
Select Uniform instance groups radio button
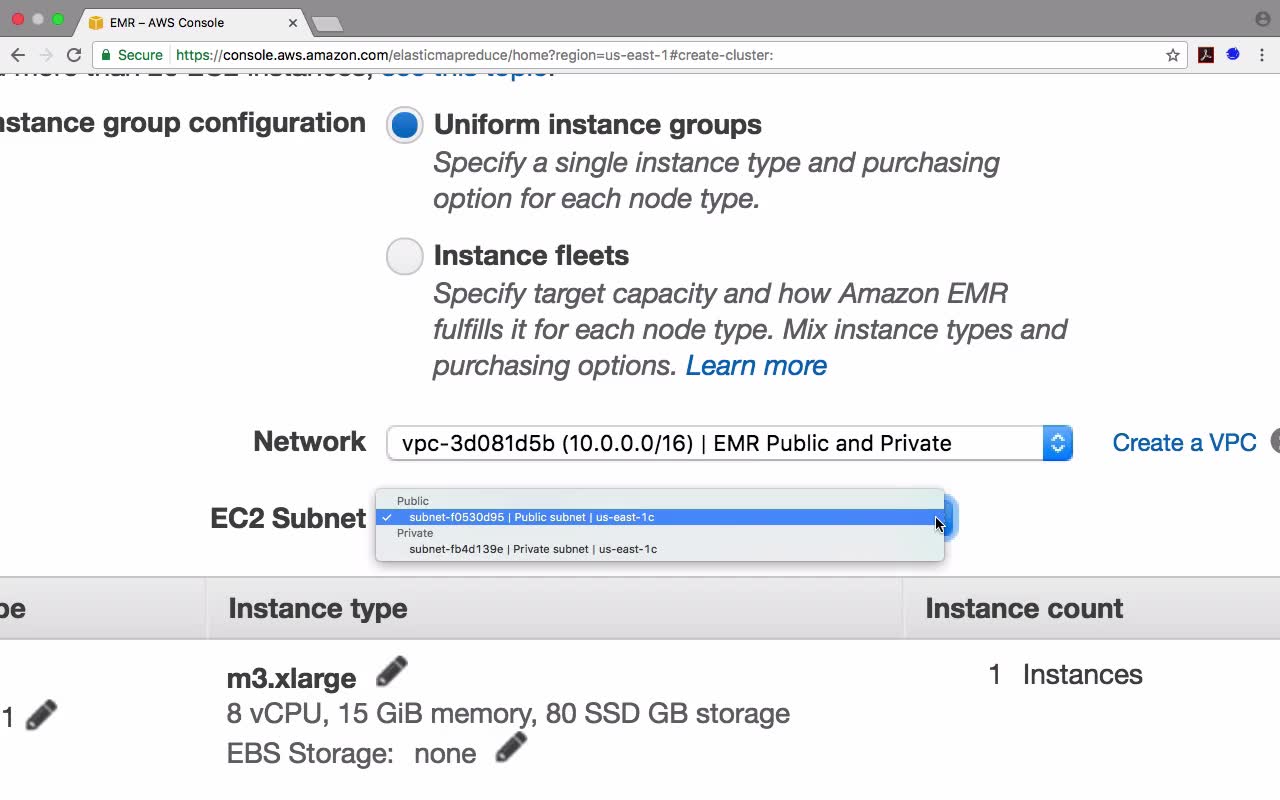405,125
